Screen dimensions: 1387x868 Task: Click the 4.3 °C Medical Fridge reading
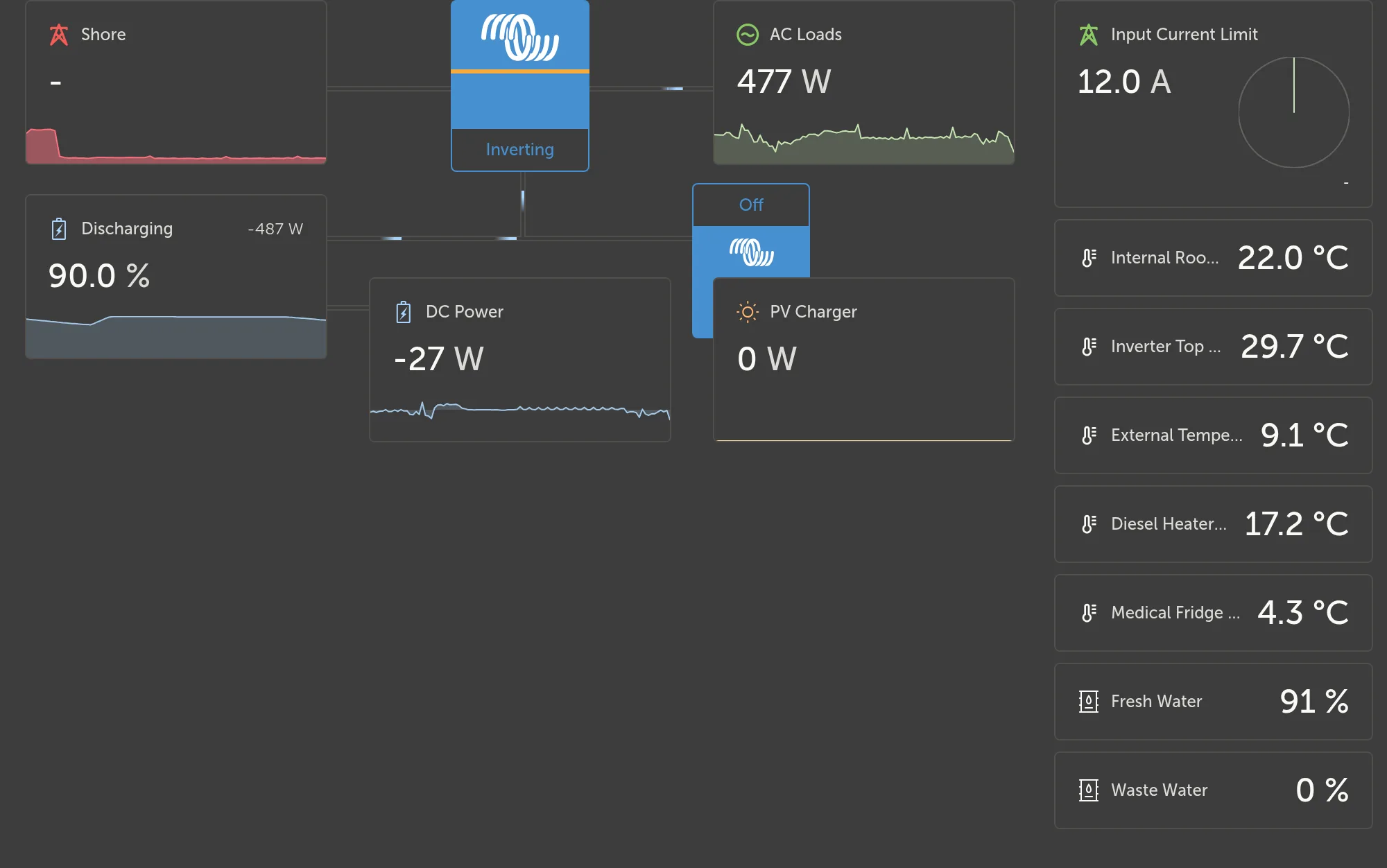pos(1304,613)
